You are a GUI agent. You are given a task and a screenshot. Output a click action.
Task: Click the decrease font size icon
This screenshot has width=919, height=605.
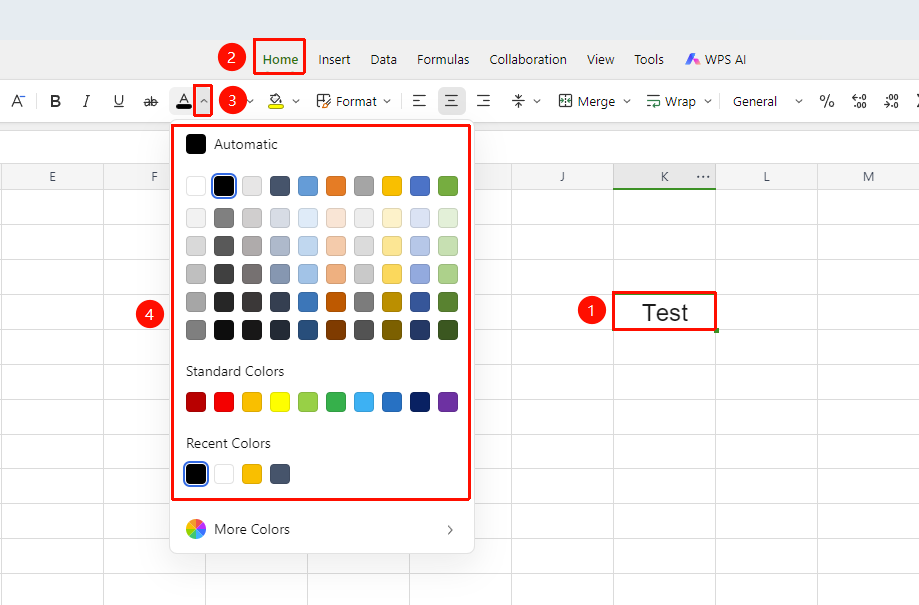[x=18, y=101]
